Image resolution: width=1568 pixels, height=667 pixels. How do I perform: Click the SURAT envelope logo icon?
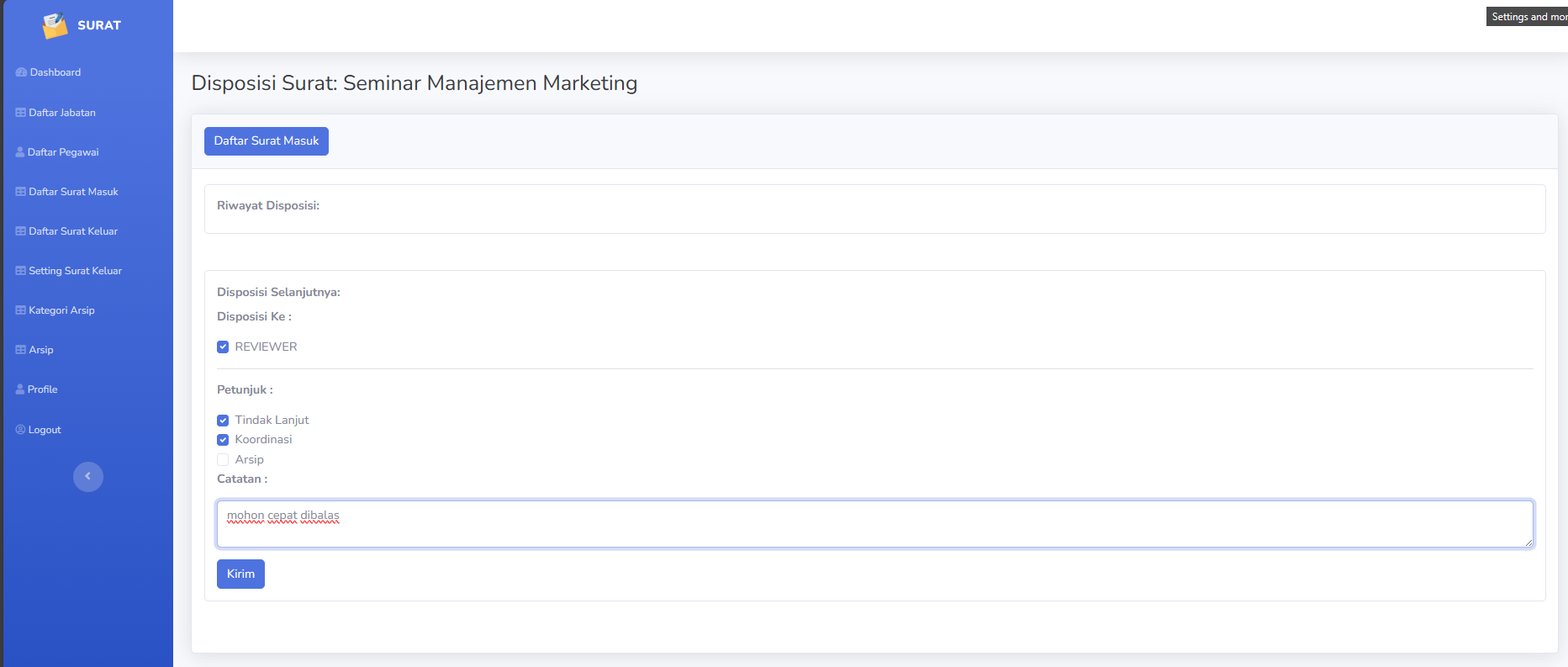(55, 25)
